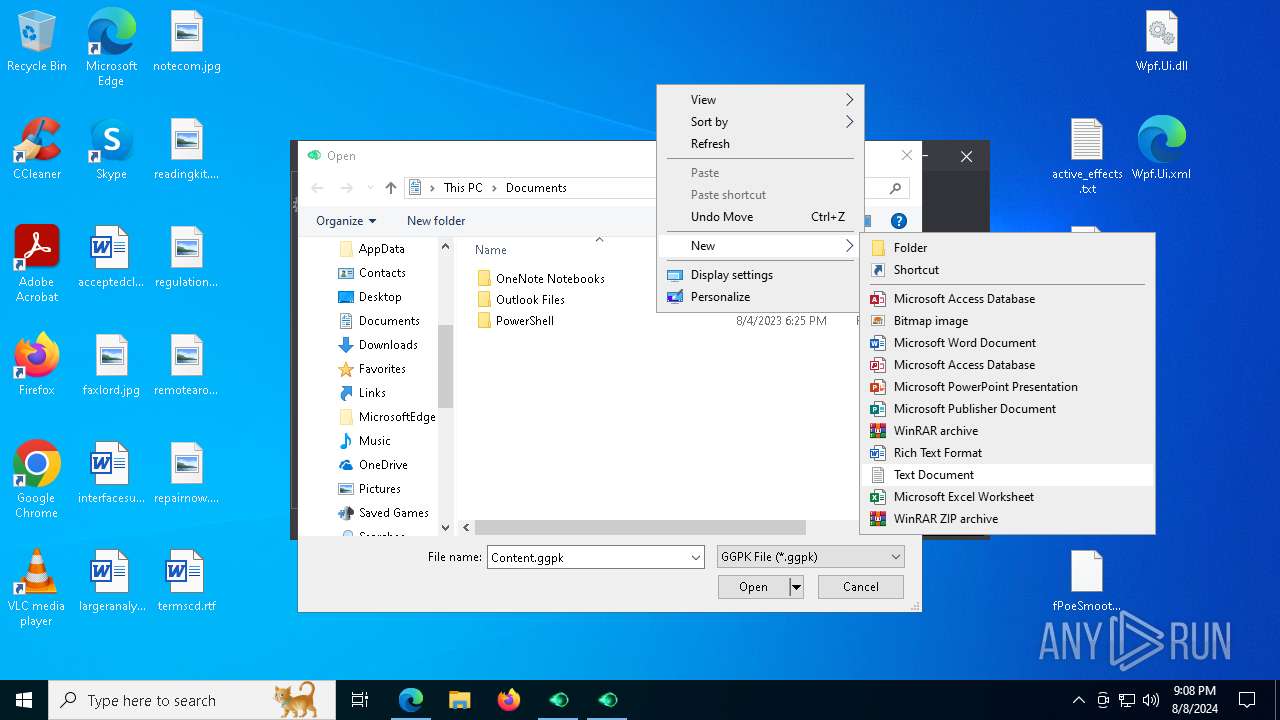Choose Undo Move in context menu
The height and width of the screenshot is (720, 1280).
(760, 217)
